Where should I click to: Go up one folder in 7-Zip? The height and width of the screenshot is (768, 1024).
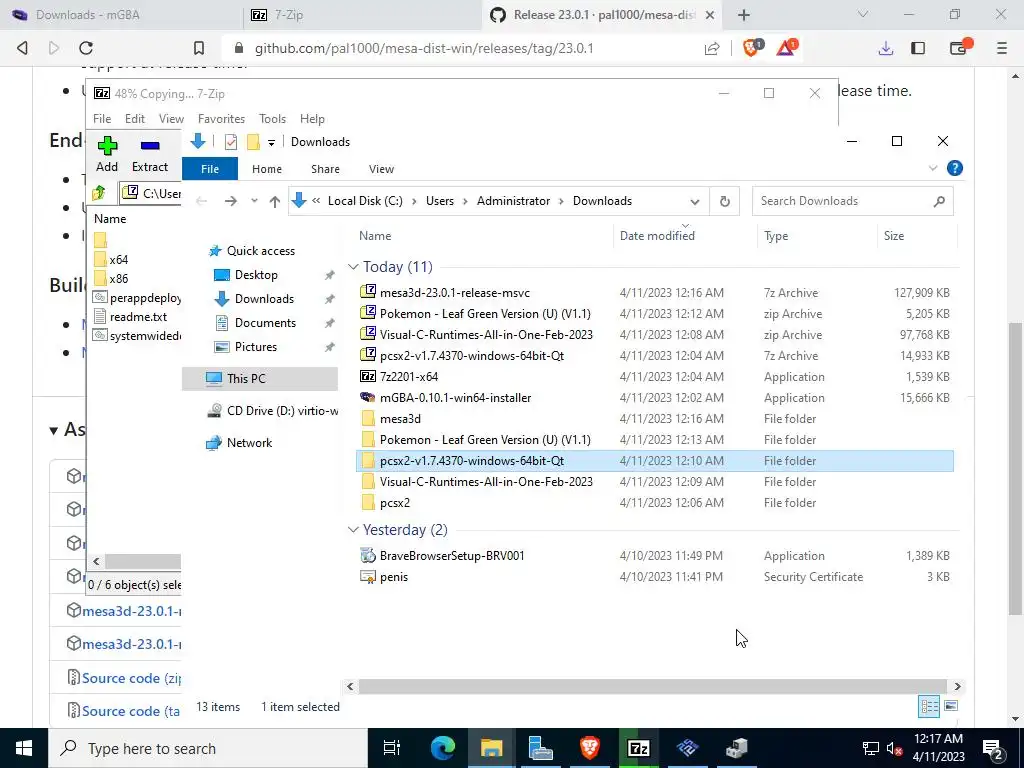point(99,193)
